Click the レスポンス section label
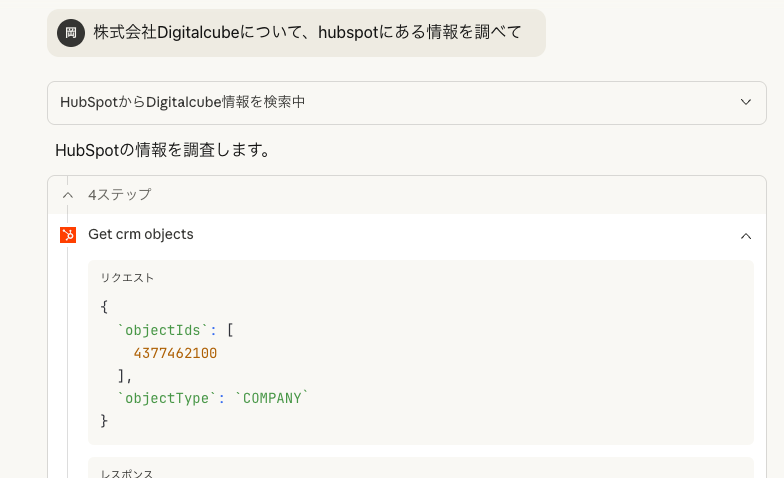This screenshot has height=478, width=784. click(x=127, y=473)
